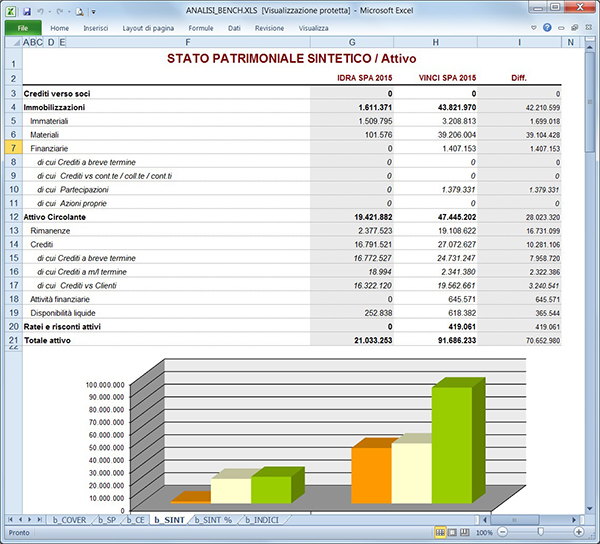
Task: Click the vertical scrollbar down arrow
Action: click(590, 508)
